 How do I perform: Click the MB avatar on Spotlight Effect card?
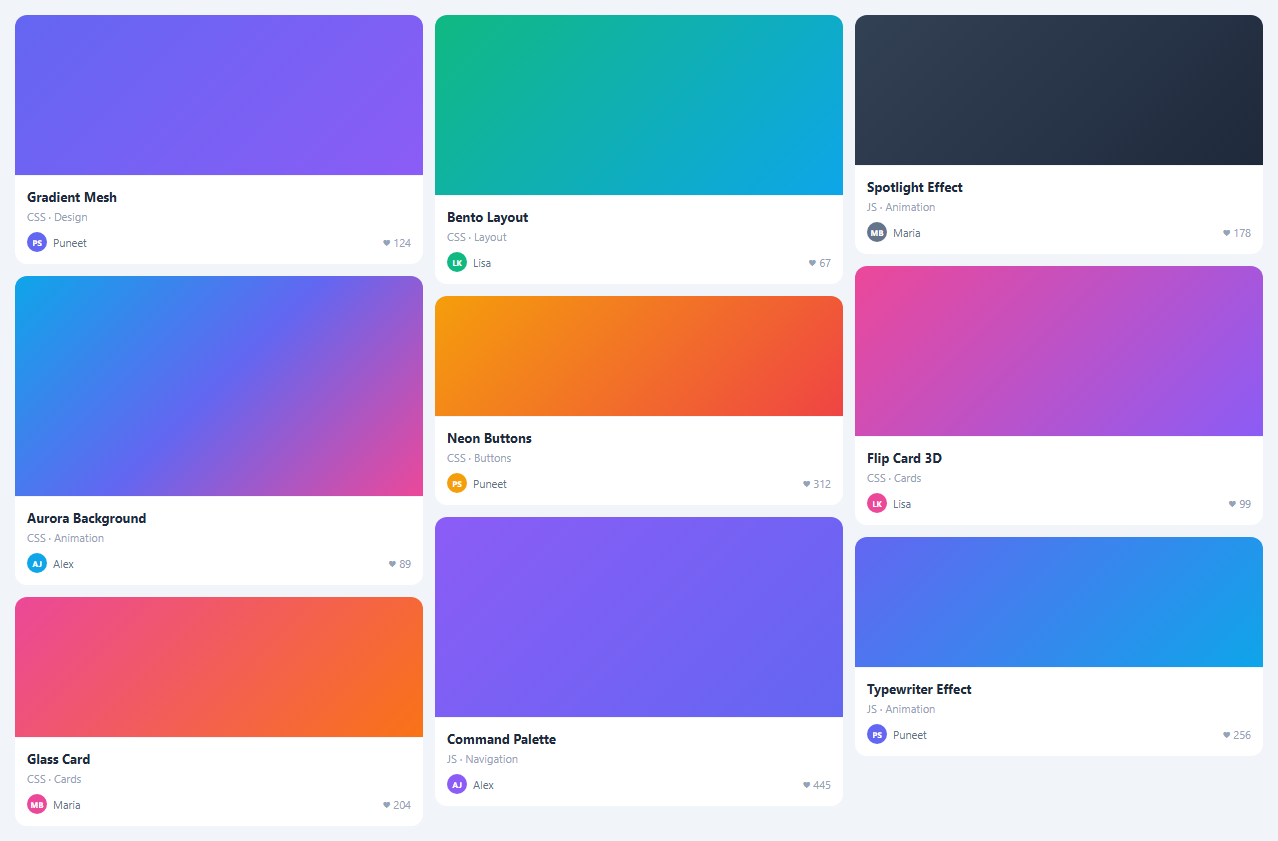pos(877,232)
